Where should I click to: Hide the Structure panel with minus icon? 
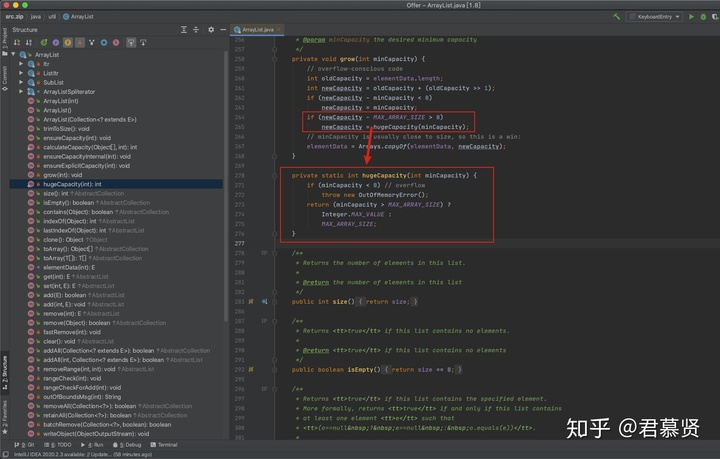pos(223,29)
